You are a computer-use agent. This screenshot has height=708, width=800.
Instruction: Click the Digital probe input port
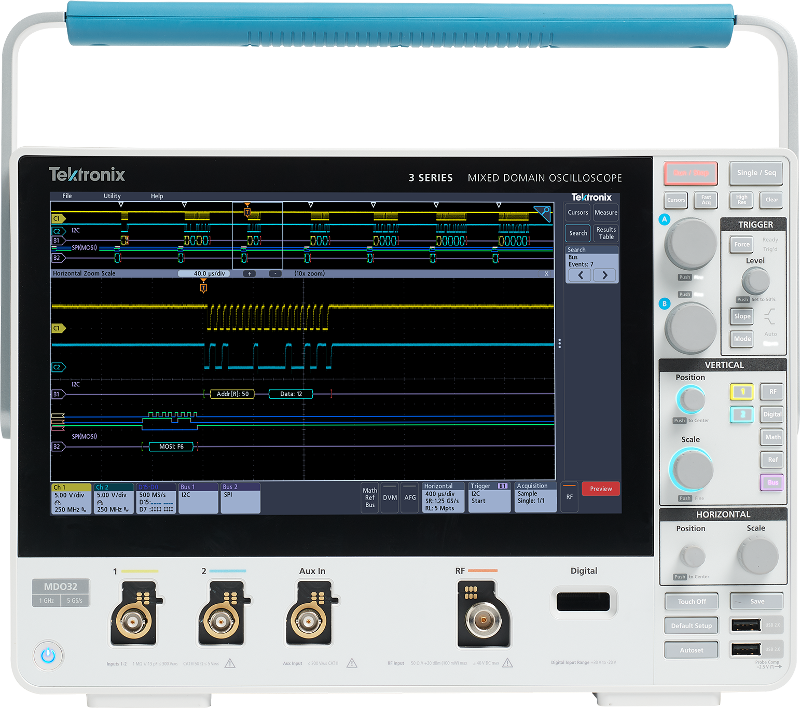[583, 601]
